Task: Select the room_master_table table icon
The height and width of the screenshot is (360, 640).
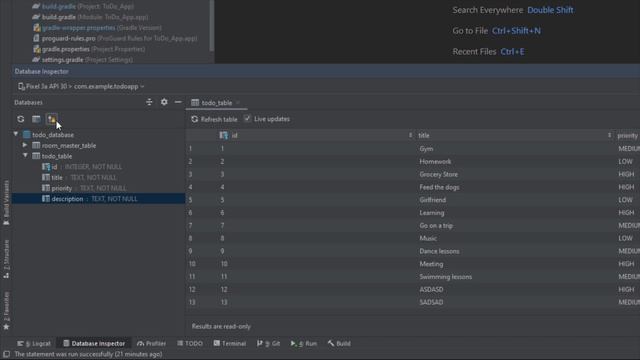Action: [x=36, y=145]
